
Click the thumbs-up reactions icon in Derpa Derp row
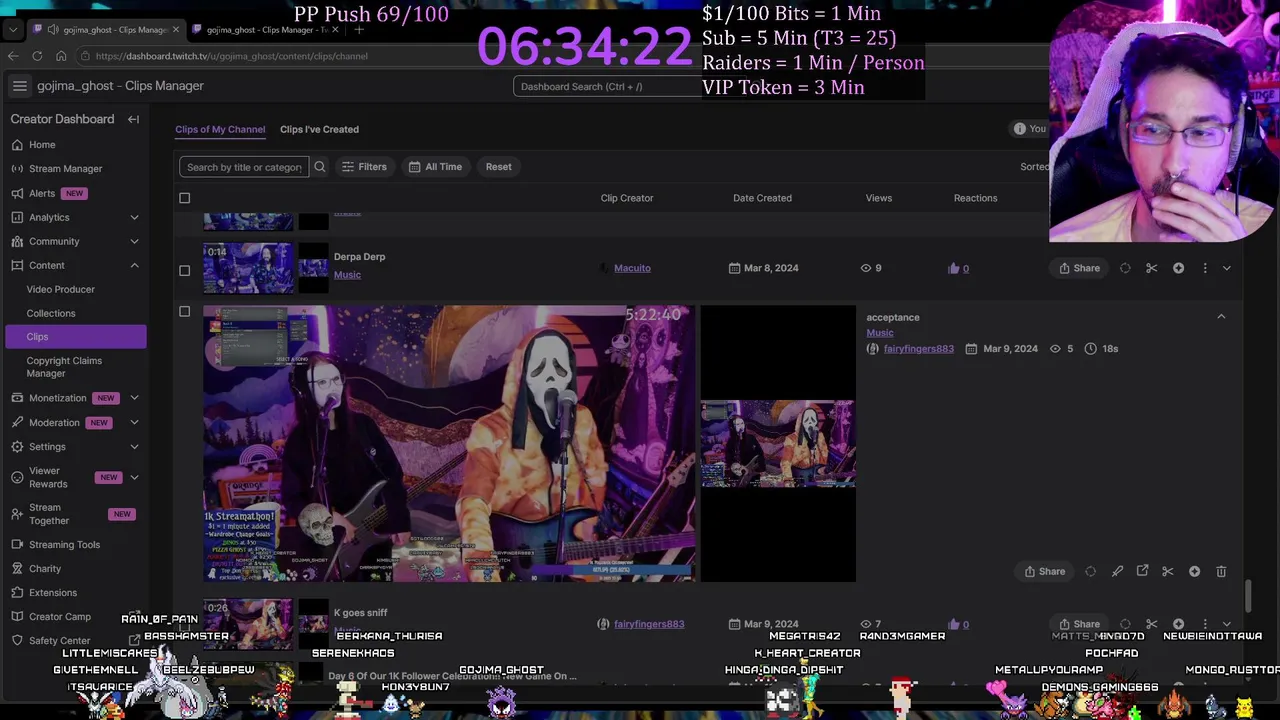point(954,268)
